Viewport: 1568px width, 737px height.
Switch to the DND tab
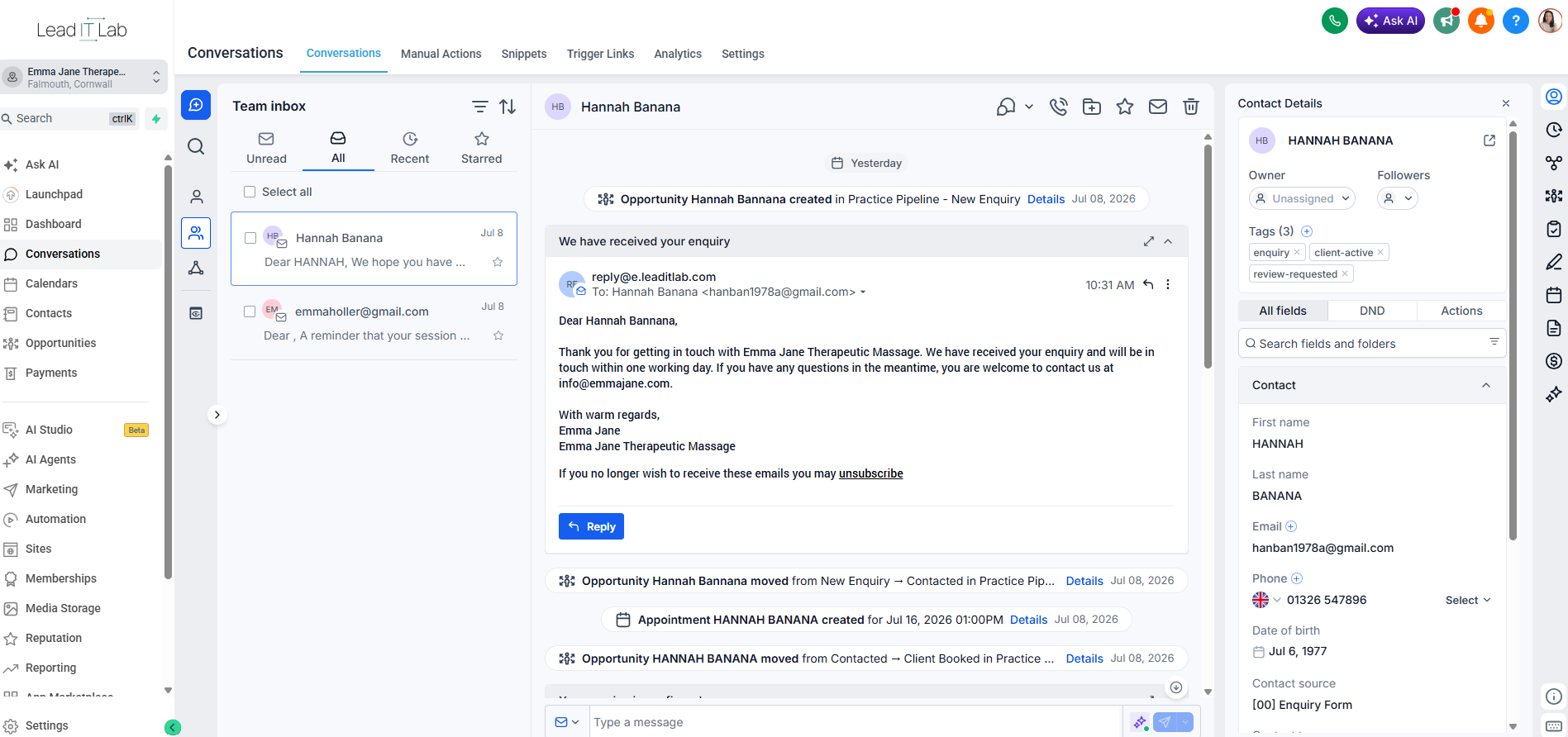click(x=1372, y=311)
